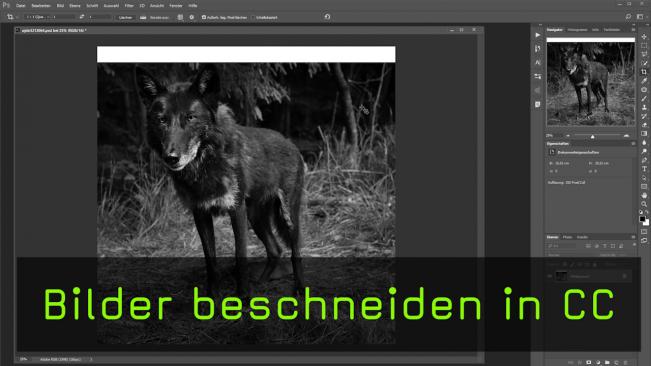The width and height of the screenshot is (651, 366).
Task: Open the Character panel icon in collapsed dock
Action: 538,63
